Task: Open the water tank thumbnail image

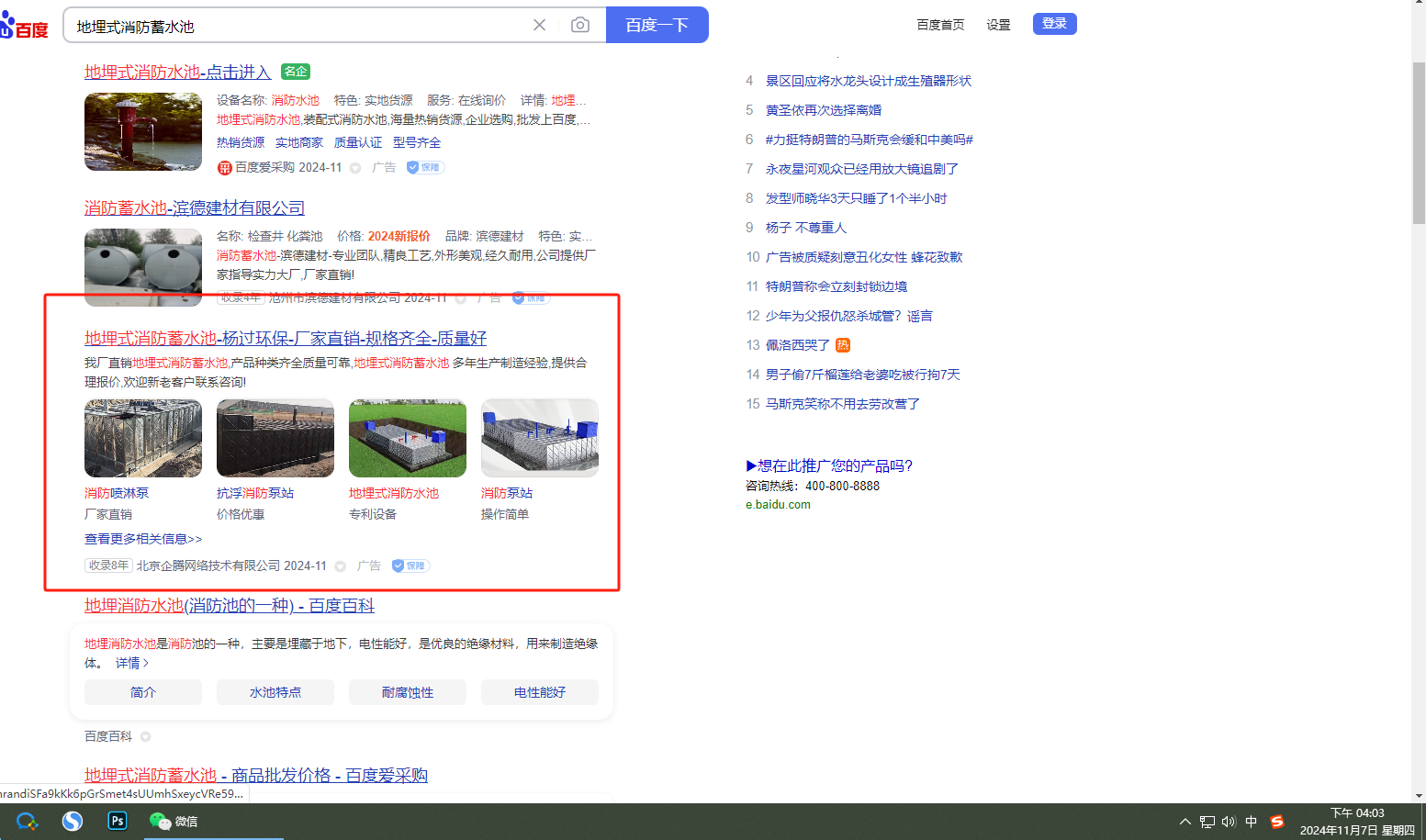Action: (x=143, y=267)
